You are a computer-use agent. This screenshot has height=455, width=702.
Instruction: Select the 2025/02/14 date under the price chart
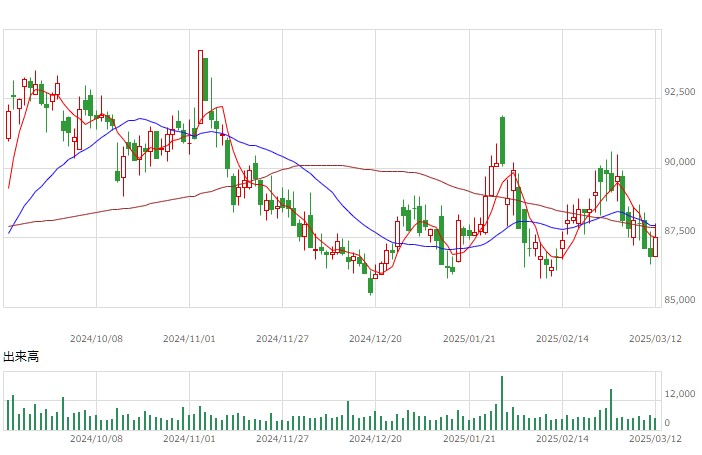point(562,339)
